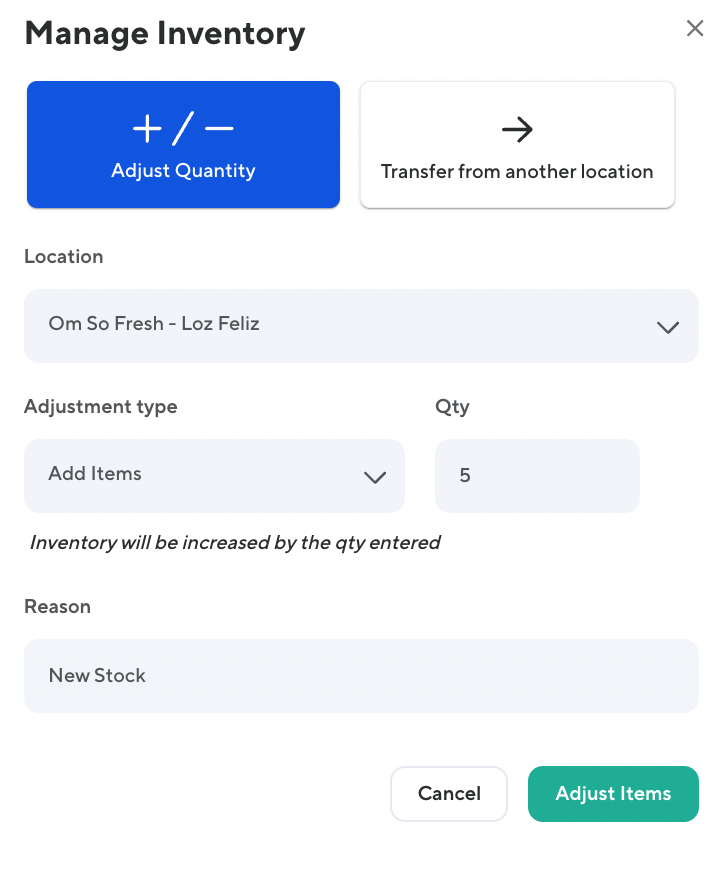Focus the Reason text field

coord(361,676)
